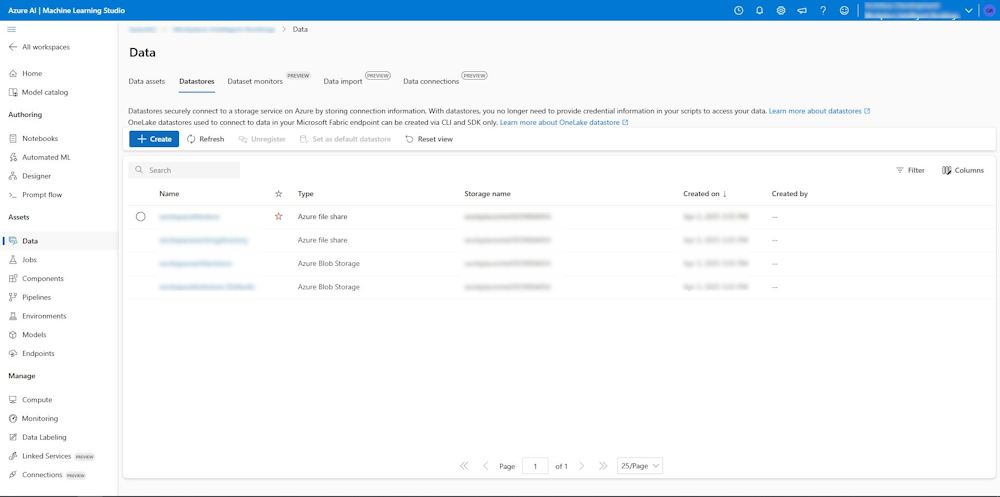
Task: Open Learn more about OneLake datastore link
Action: (564, 122)
